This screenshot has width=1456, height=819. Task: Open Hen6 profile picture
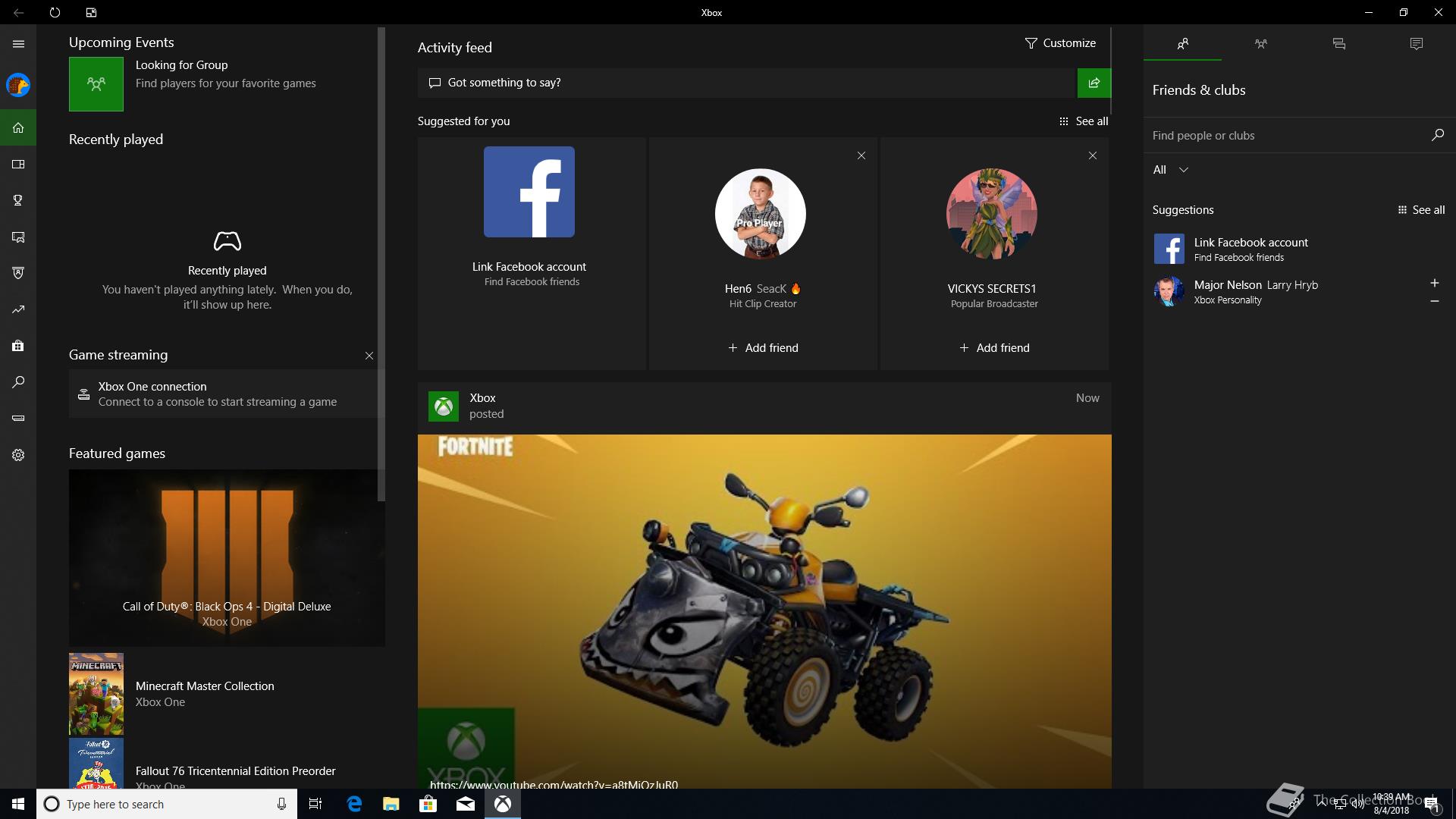tap(761, 214)
